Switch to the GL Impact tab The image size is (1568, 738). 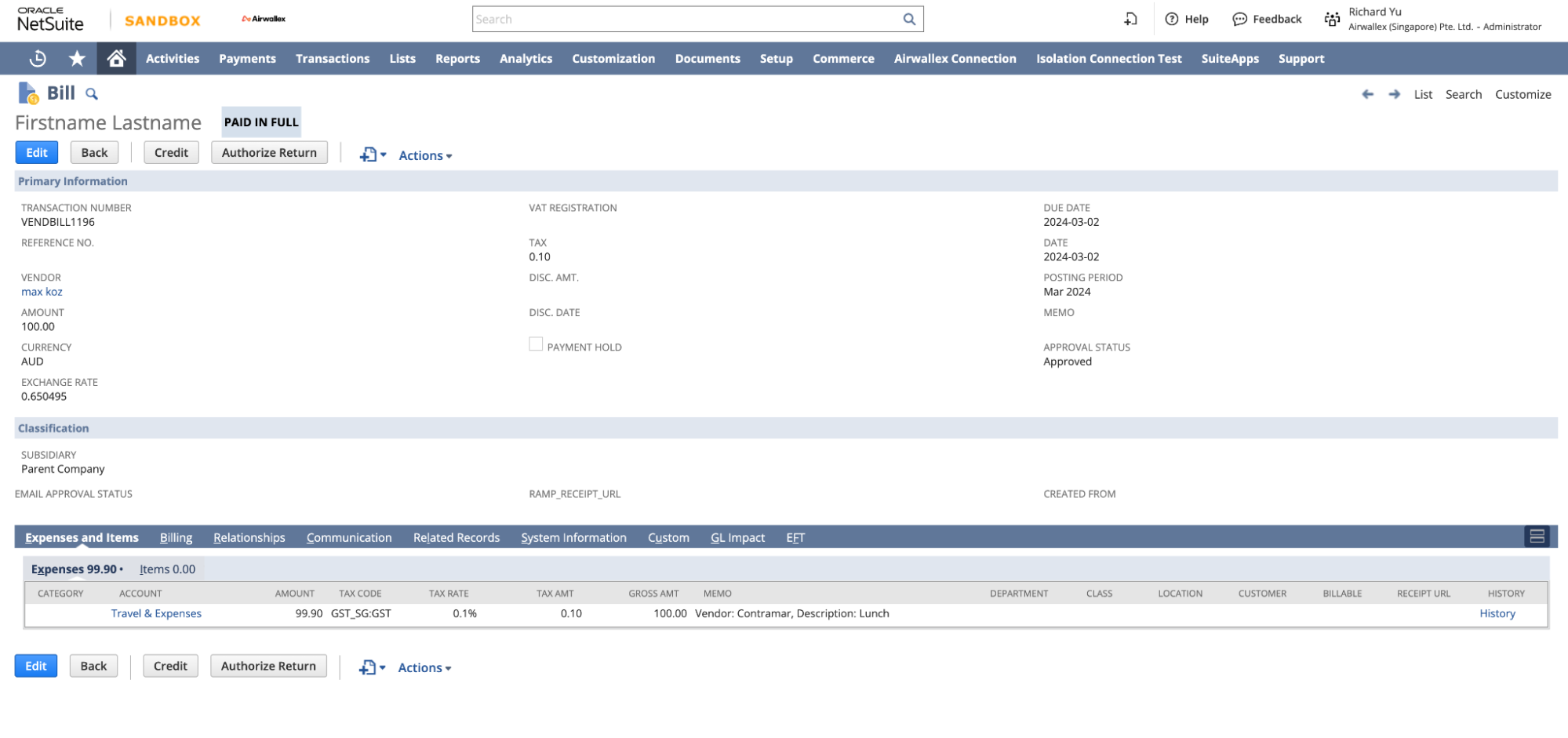(x=737, y=537)
